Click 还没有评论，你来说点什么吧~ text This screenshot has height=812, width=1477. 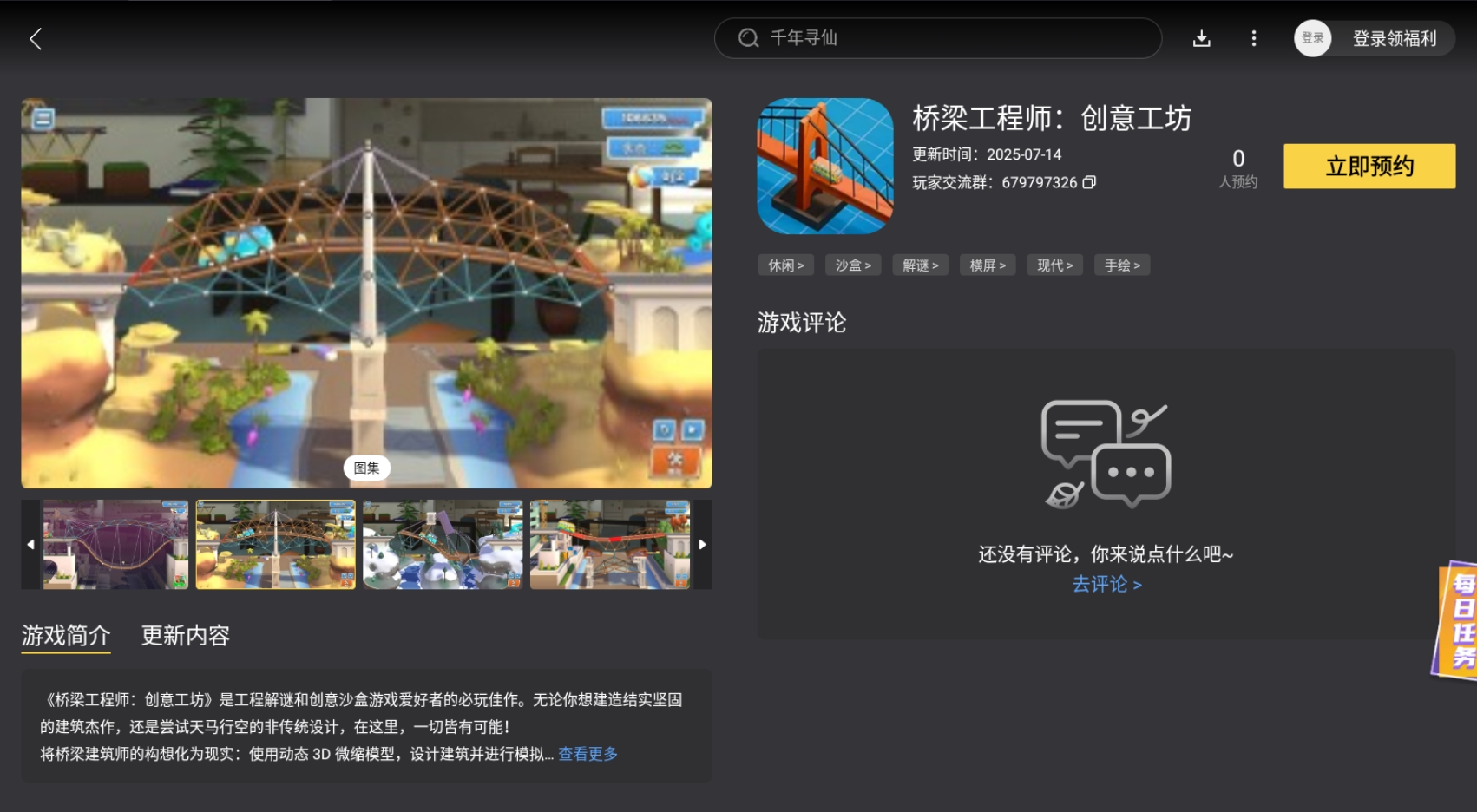[x=1106, y=554]
